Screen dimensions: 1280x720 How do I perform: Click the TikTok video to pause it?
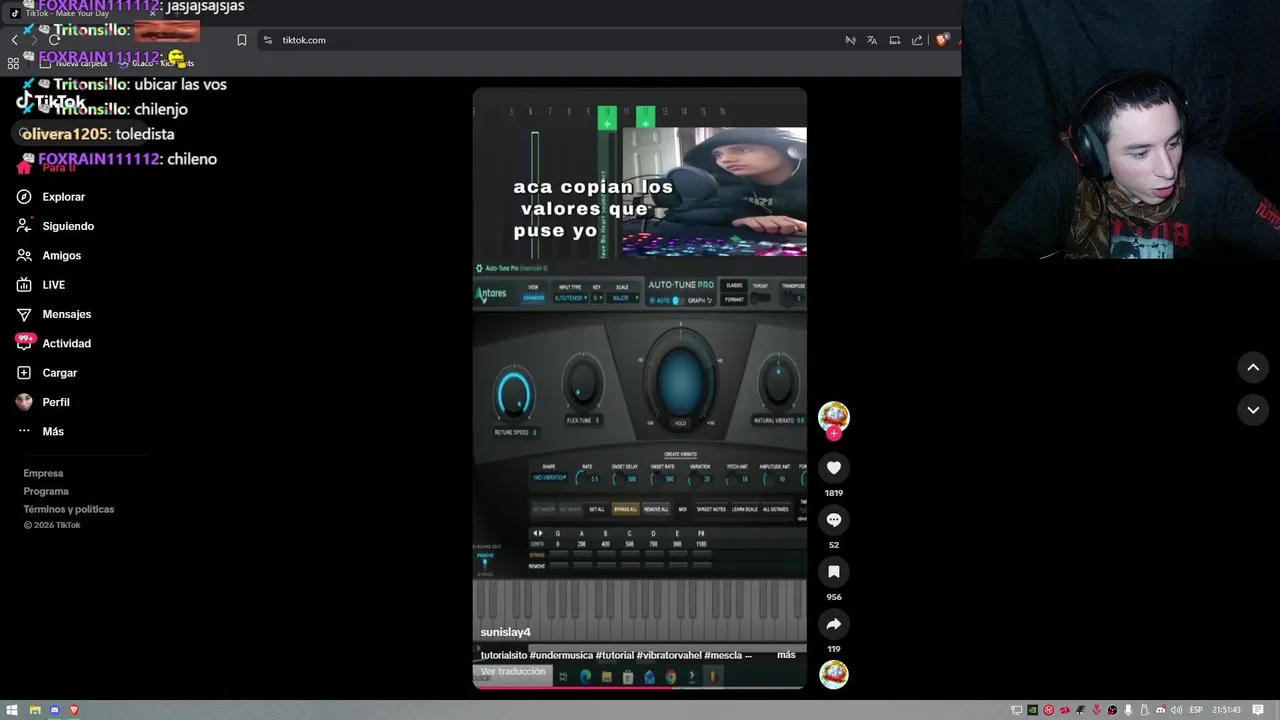click(639, 388)
